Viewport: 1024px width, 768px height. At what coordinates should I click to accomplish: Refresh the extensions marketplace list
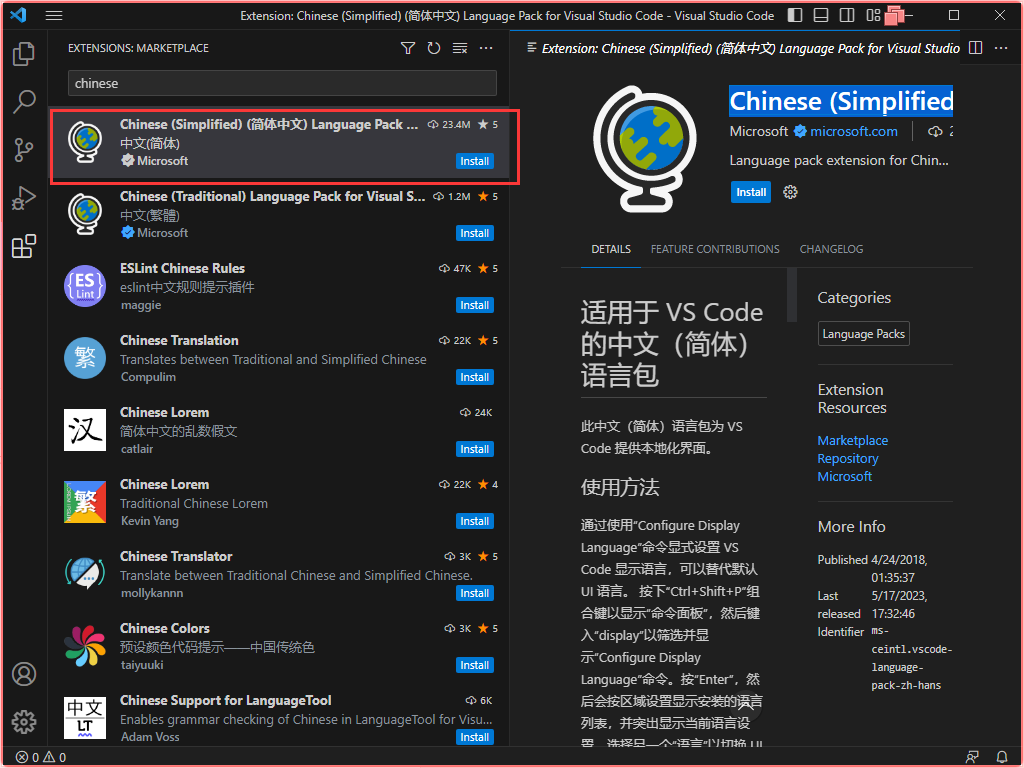point(434,48)
